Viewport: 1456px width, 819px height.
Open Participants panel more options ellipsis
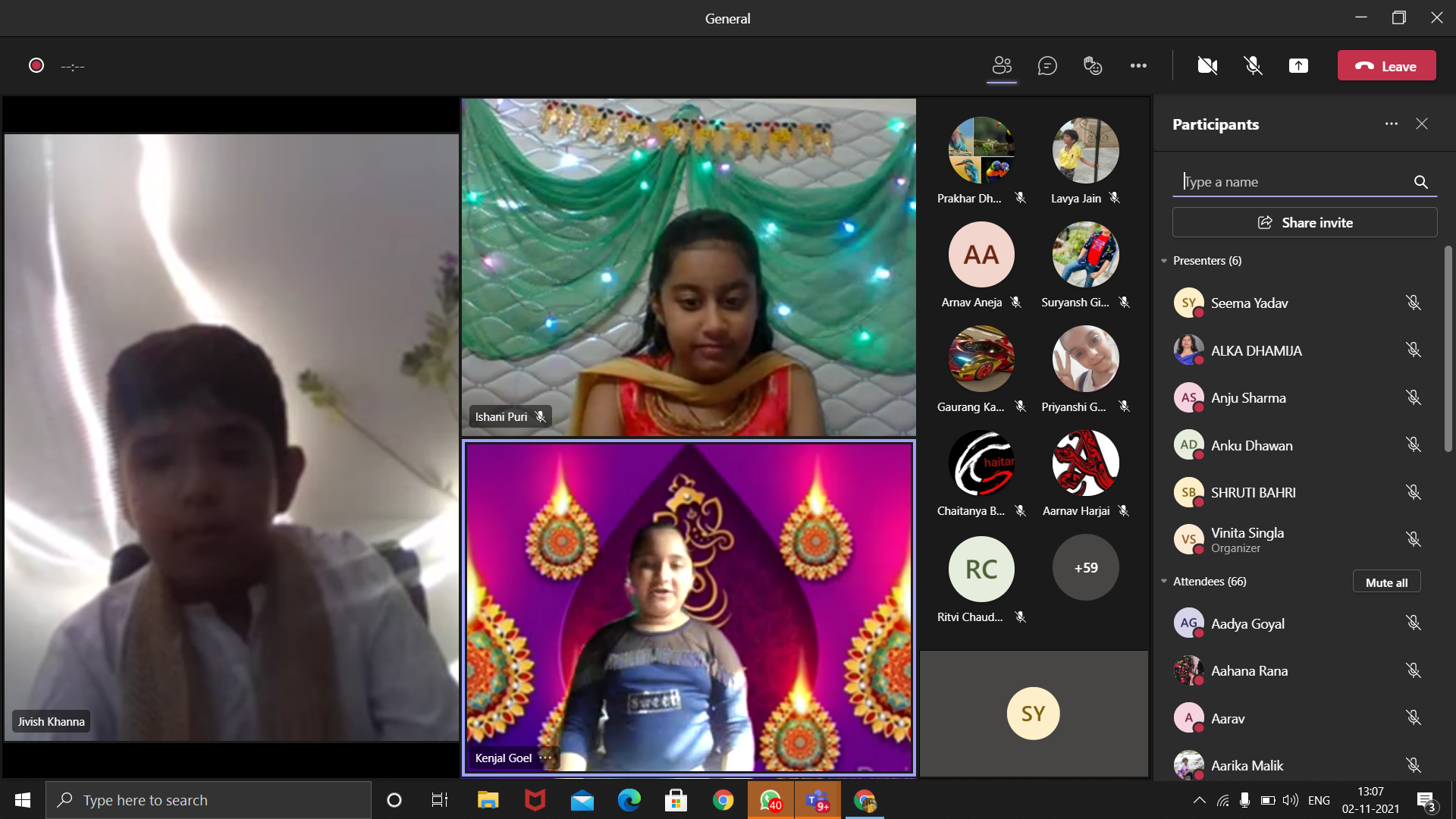(1391, 124)
